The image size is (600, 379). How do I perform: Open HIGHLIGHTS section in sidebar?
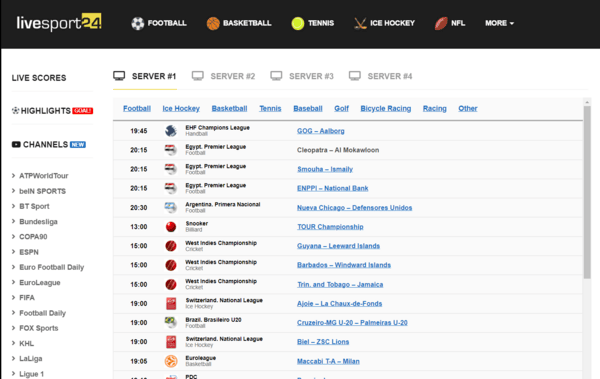(46, 111)
